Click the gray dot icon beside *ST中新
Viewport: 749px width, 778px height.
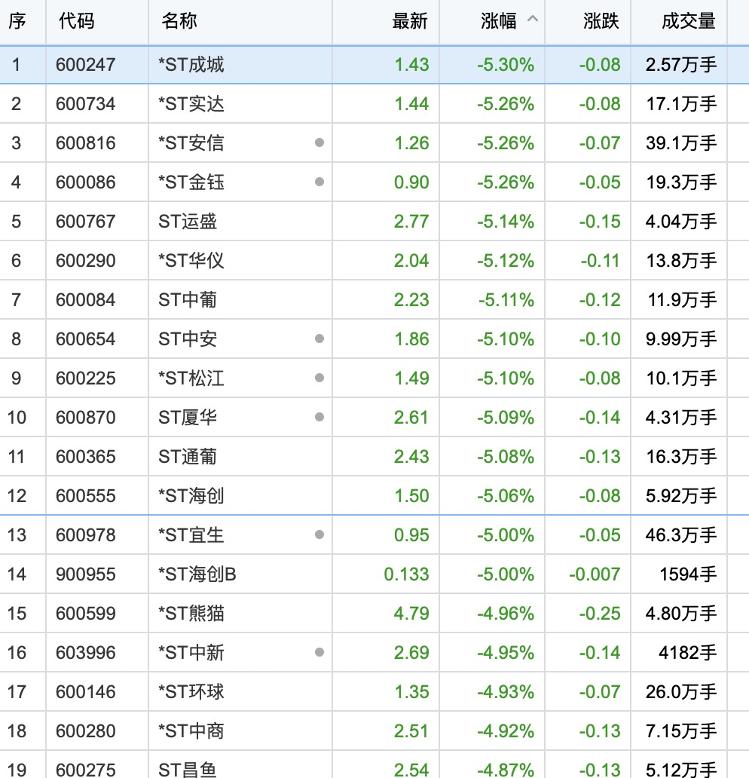319,652
